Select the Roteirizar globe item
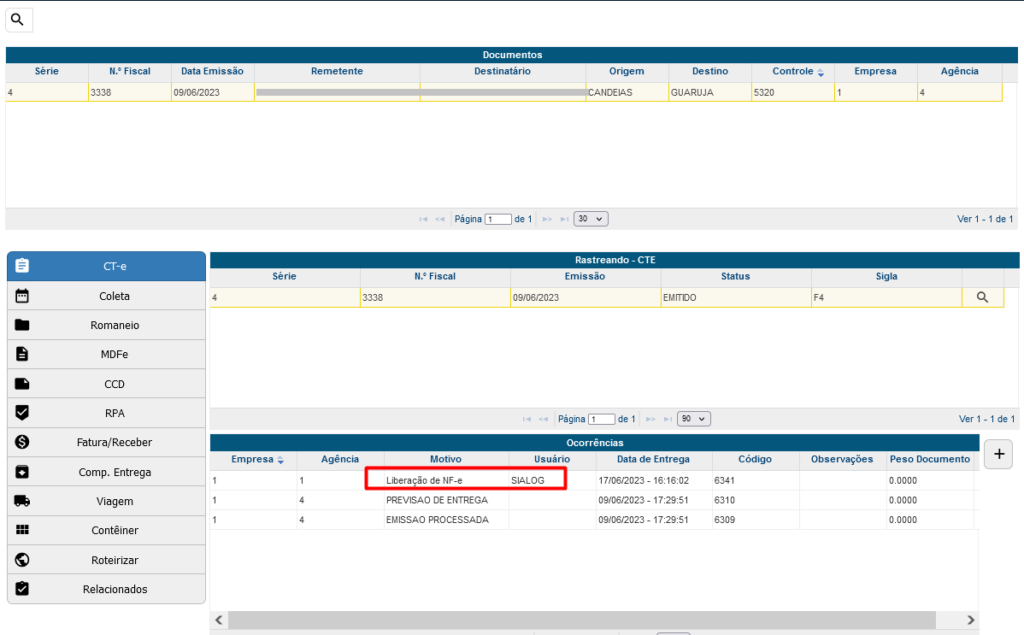The image size is (1024, 635). tap(106, 560)
